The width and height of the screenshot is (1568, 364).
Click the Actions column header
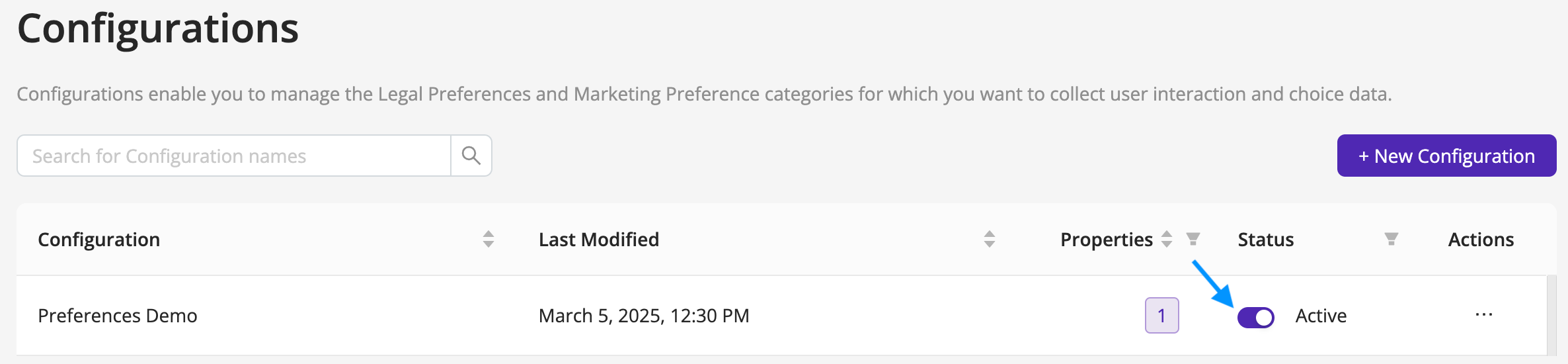1481,240
